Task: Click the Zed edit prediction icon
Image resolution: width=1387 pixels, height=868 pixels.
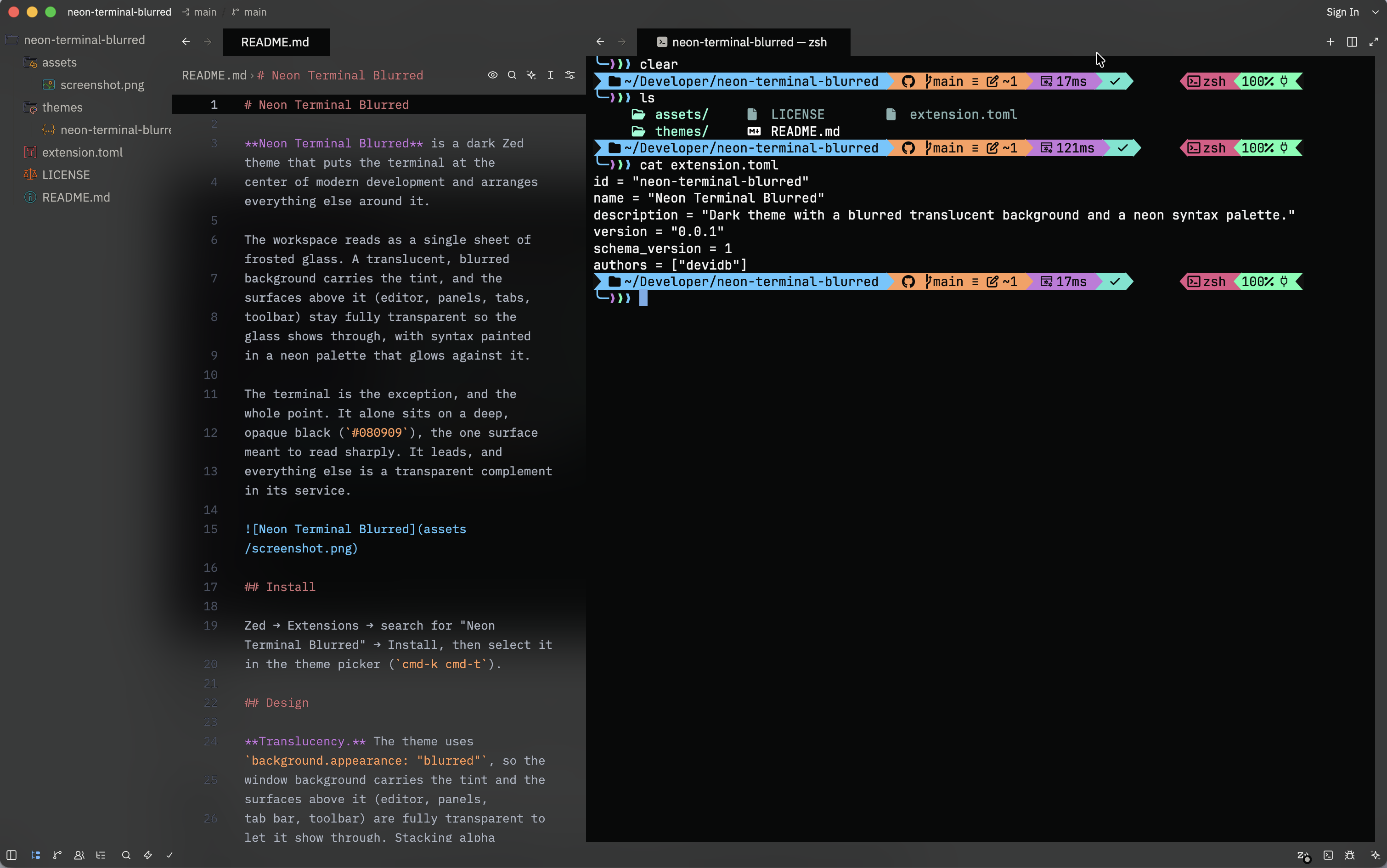Action: (1303, 855)
